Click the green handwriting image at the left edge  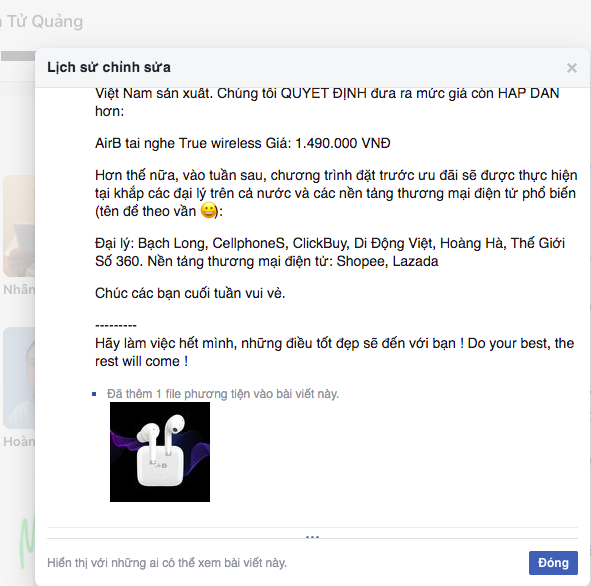pos(26,543)
